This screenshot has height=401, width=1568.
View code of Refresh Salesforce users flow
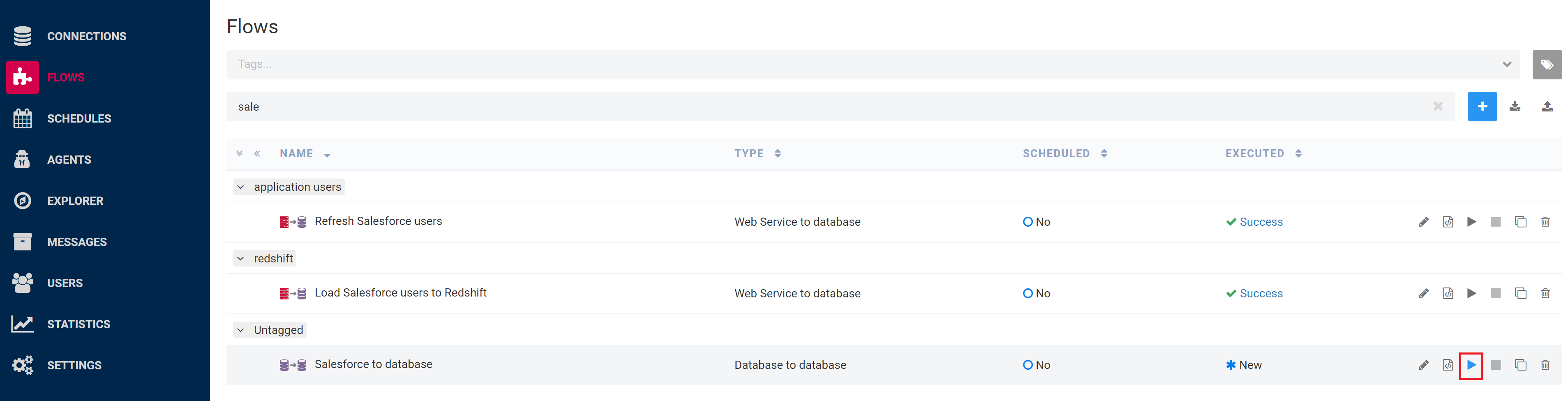point(1448,222)
